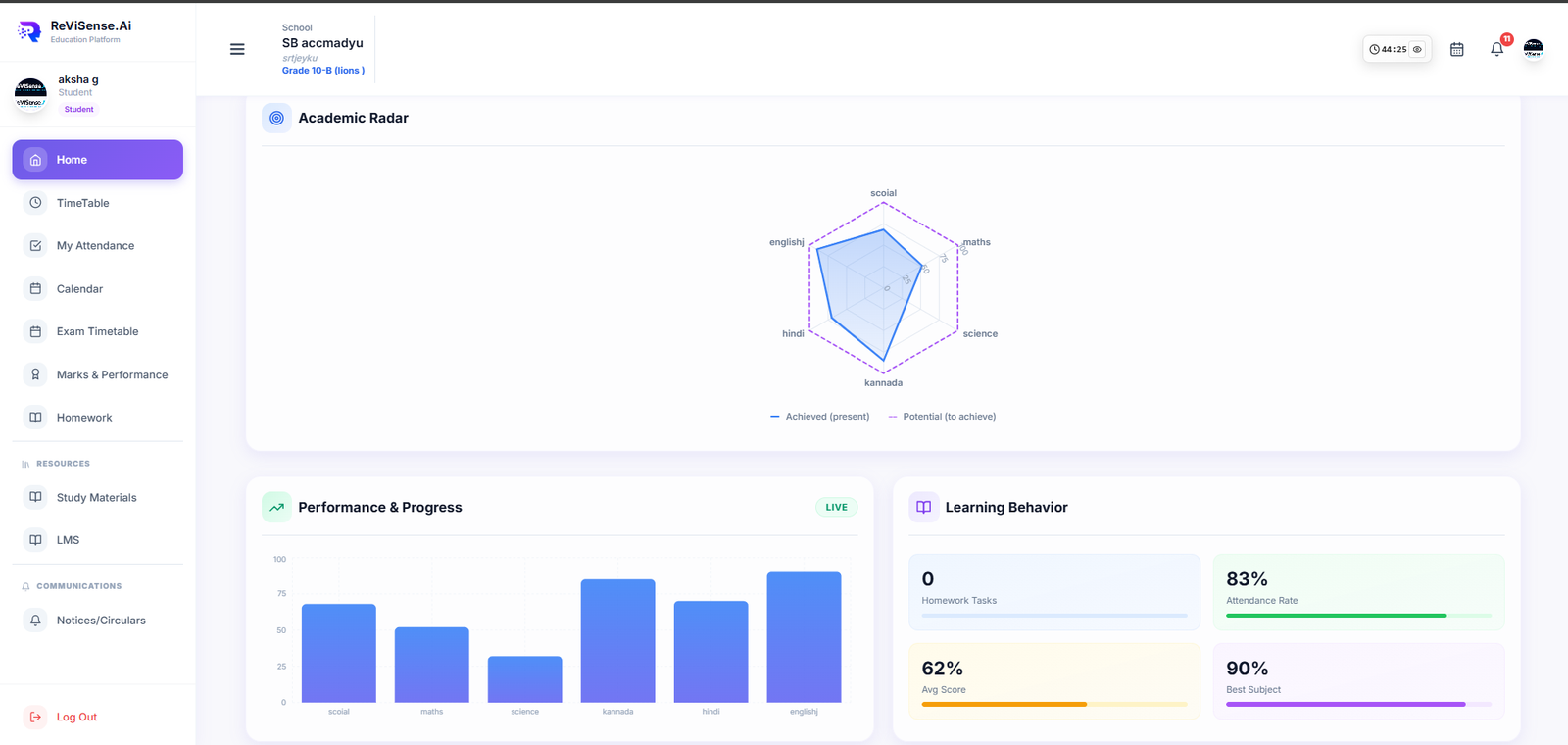Click the Log Out exit icon
The width and height of the screenshot is (1568, 745).
[35, 717]
